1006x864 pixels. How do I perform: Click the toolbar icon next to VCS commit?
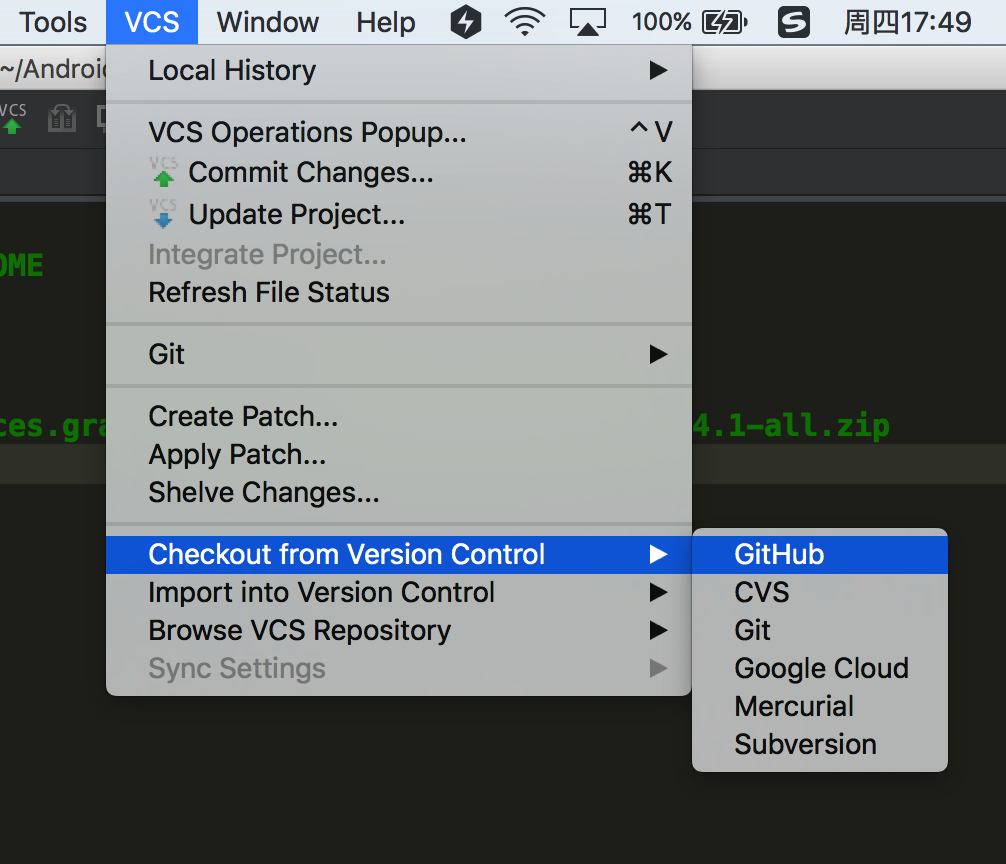(x=62, y=120)
